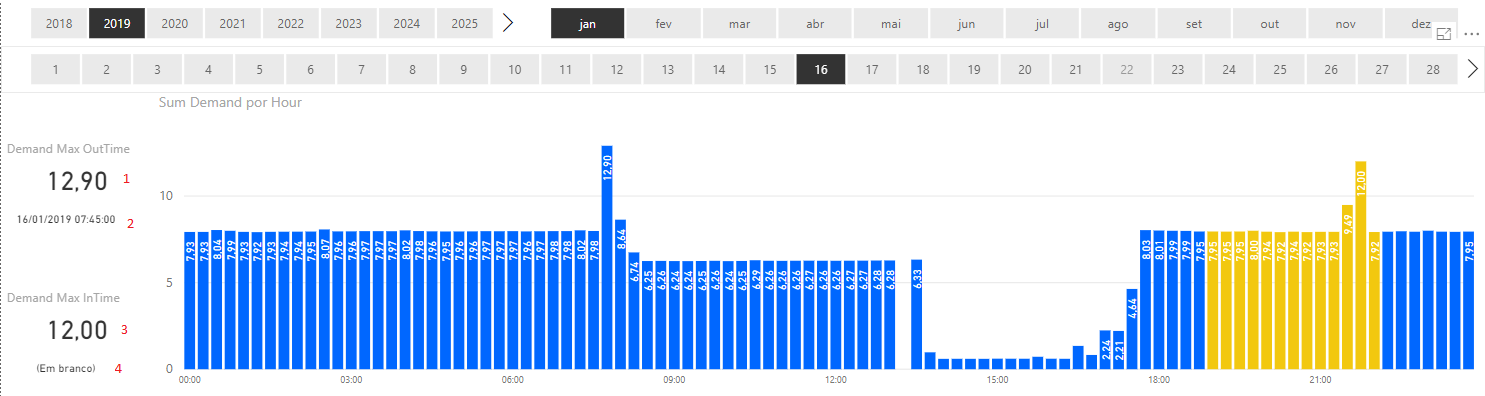The width and height of the screenshot is (1485, 396).
Task: Click the 8.64 blue bar
Action: pyautogui.click(x=620, y=294)
